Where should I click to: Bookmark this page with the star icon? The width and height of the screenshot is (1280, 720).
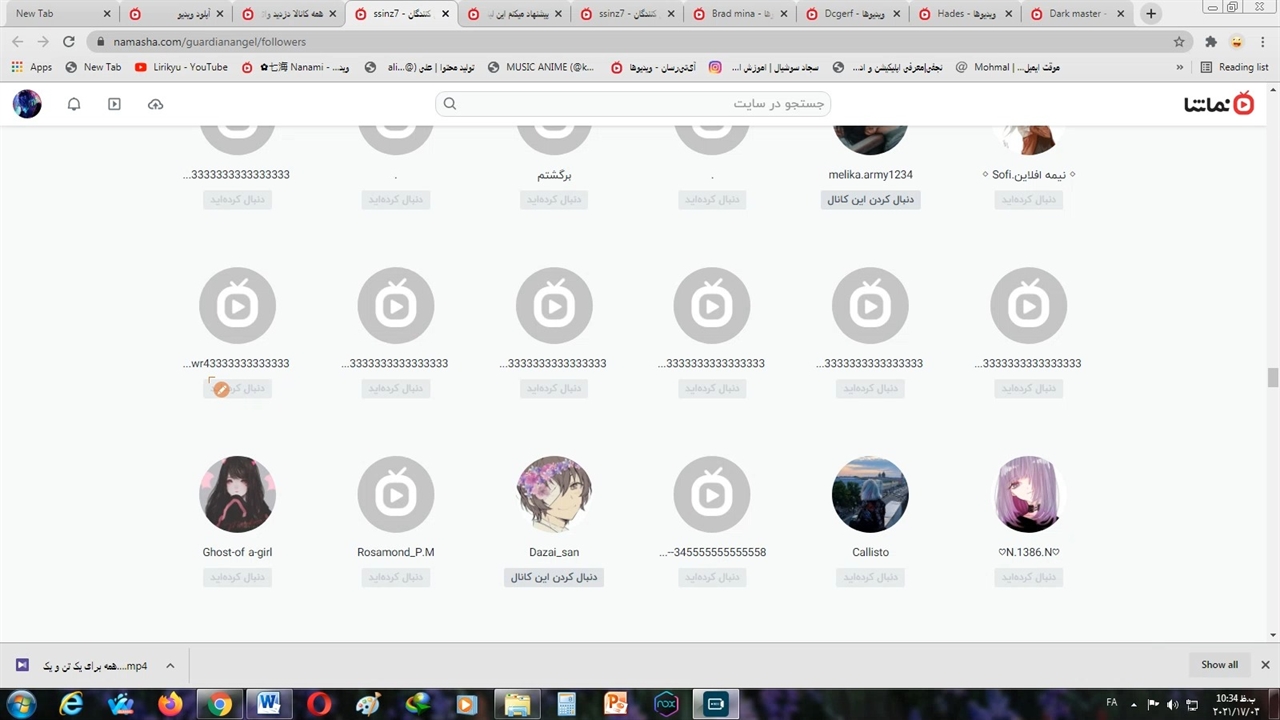pos(1179,42)
